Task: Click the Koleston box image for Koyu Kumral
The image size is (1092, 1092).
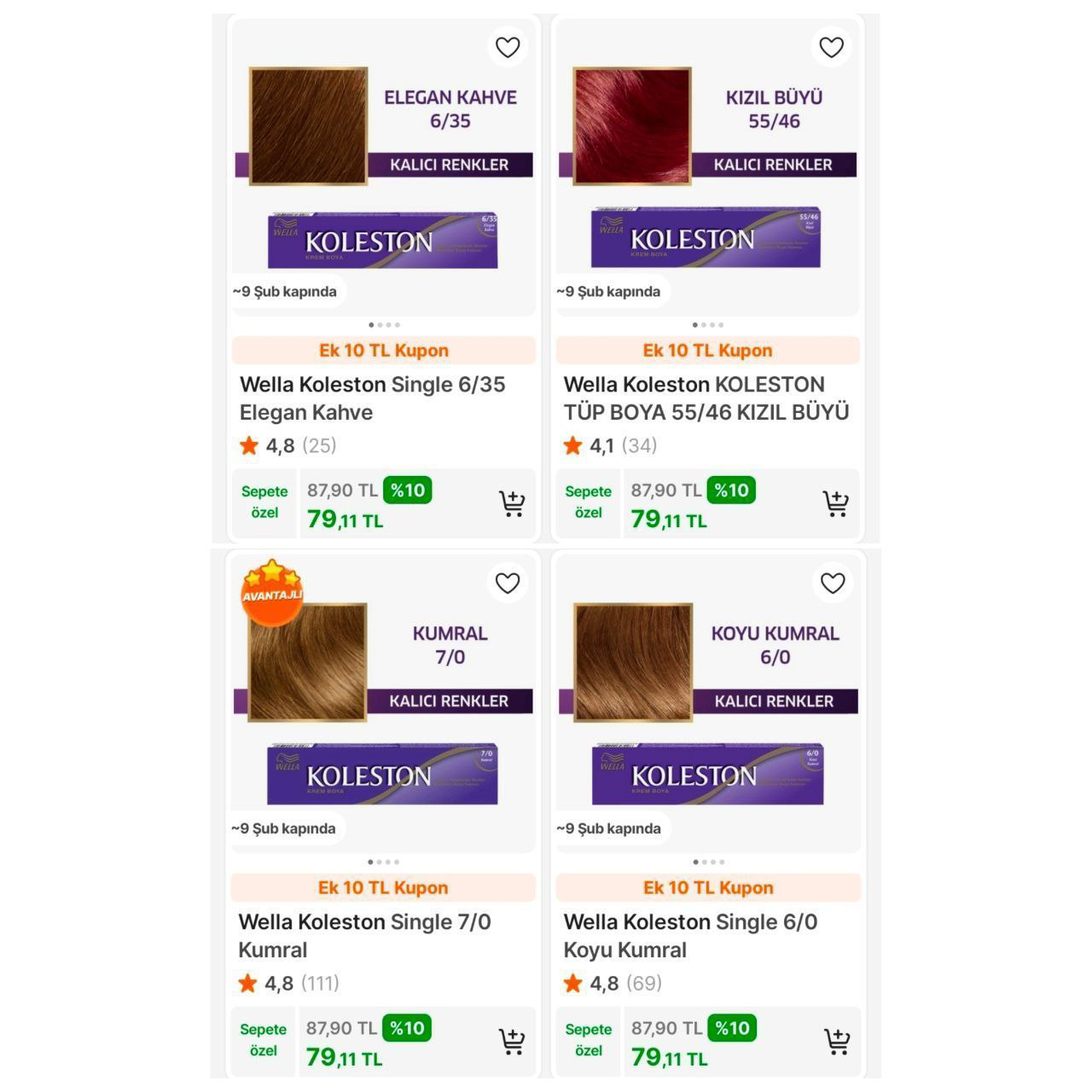Action: (x=708, y=774)
